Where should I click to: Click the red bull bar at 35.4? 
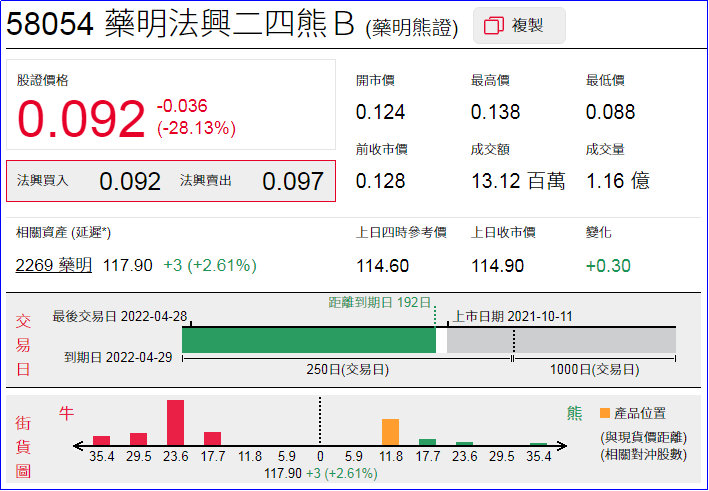click(x=101, y=441)
